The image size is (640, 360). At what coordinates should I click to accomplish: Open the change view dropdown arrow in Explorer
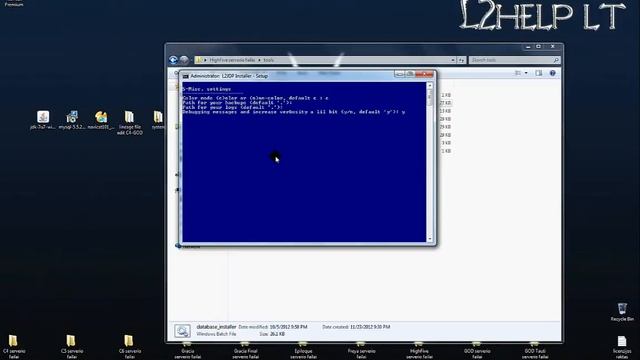click(526, 73)
